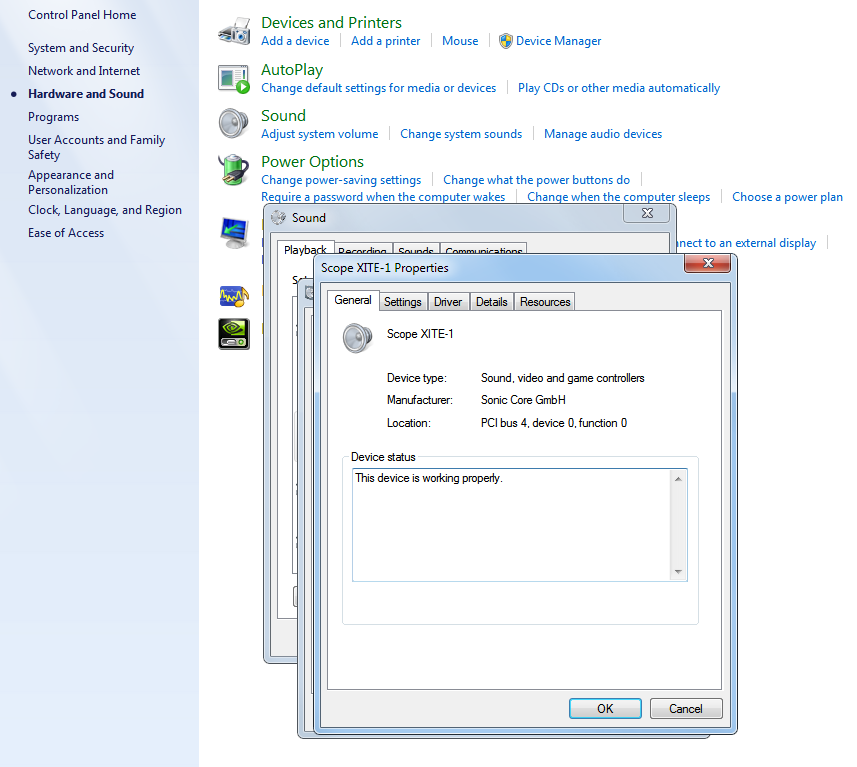Click the device status scroll down arrow

pos(678,572)
